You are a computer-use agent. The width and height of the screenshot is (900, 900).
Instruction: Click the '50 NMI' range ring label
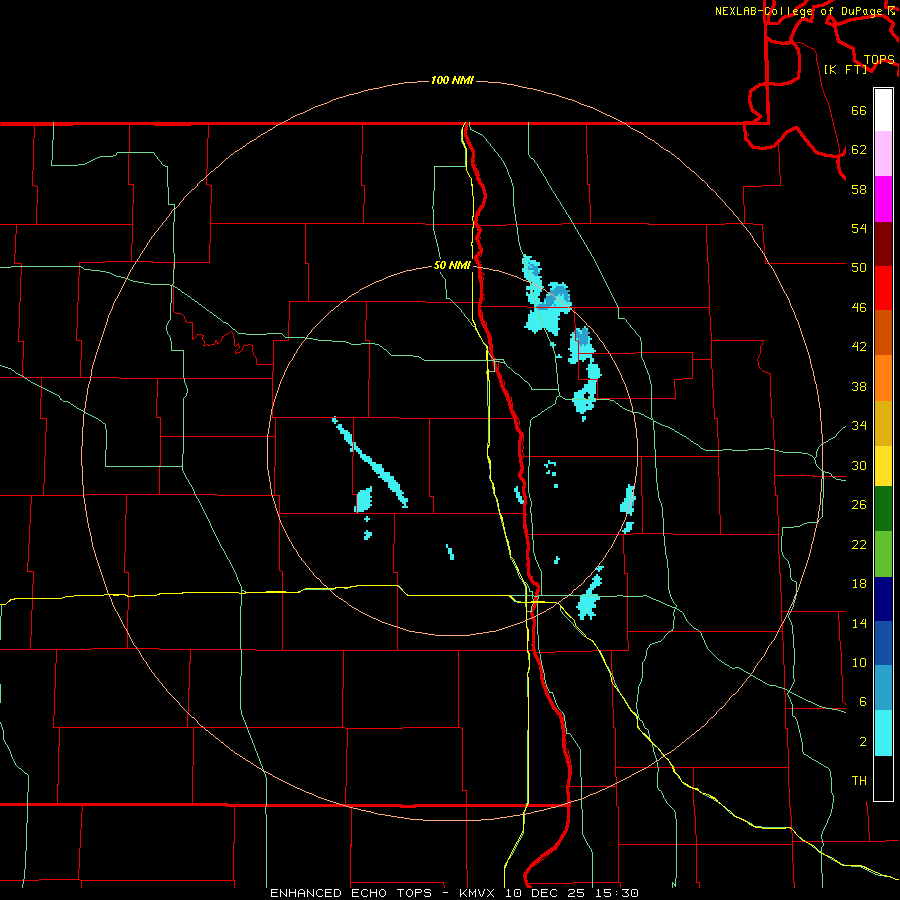pyautogui.click(x=452, y=265)
